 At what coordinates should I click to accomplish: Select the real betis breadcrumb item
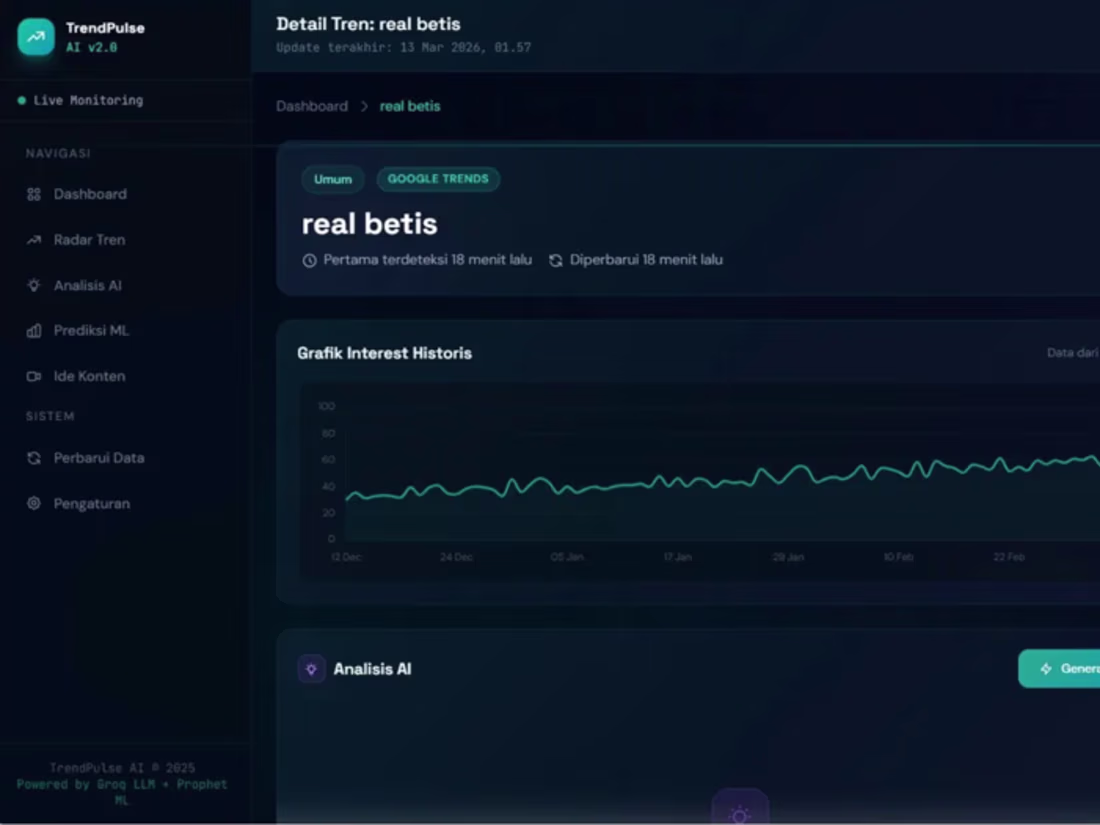tap(410, 106)
